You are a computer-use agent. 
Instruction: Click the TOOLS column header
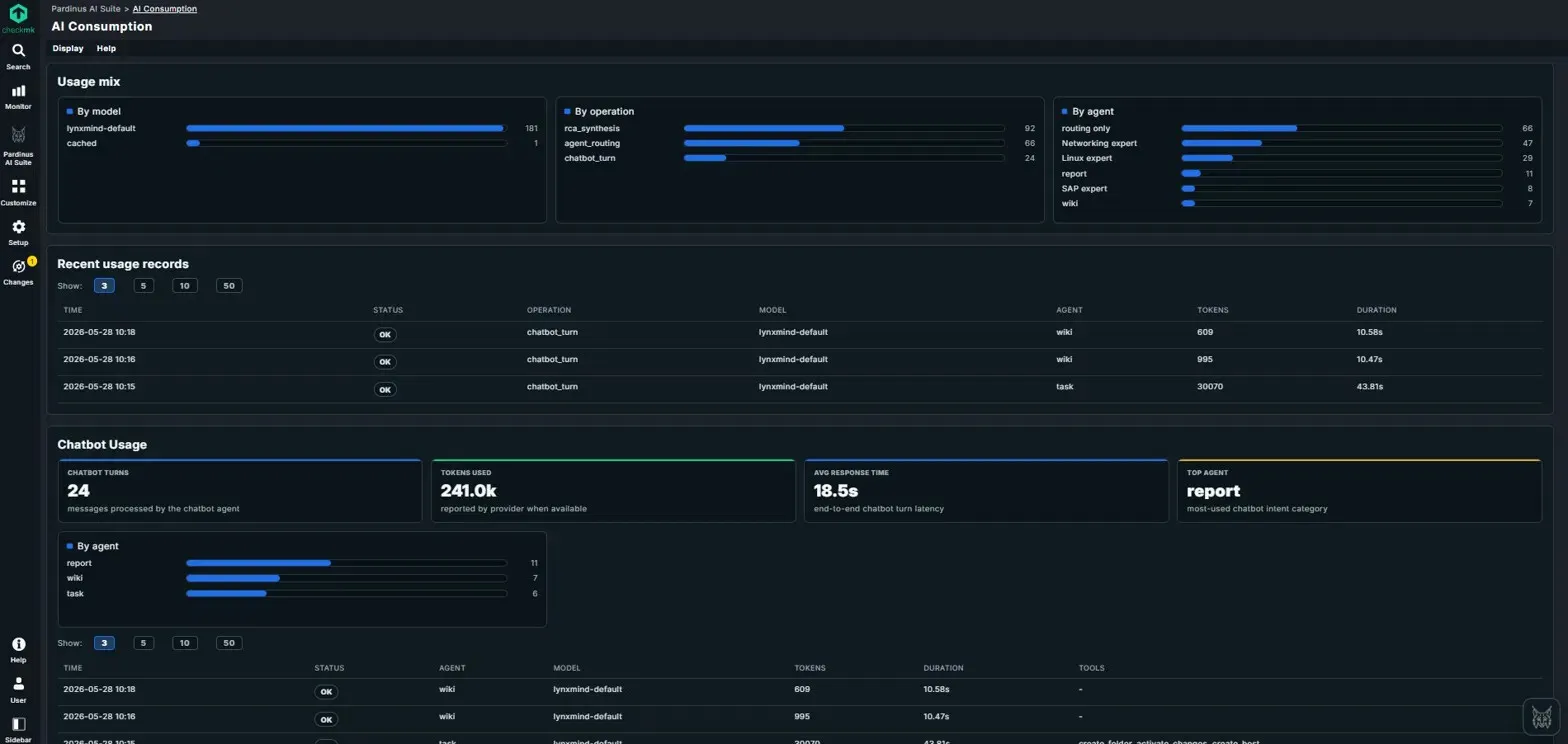[1092, 667]
